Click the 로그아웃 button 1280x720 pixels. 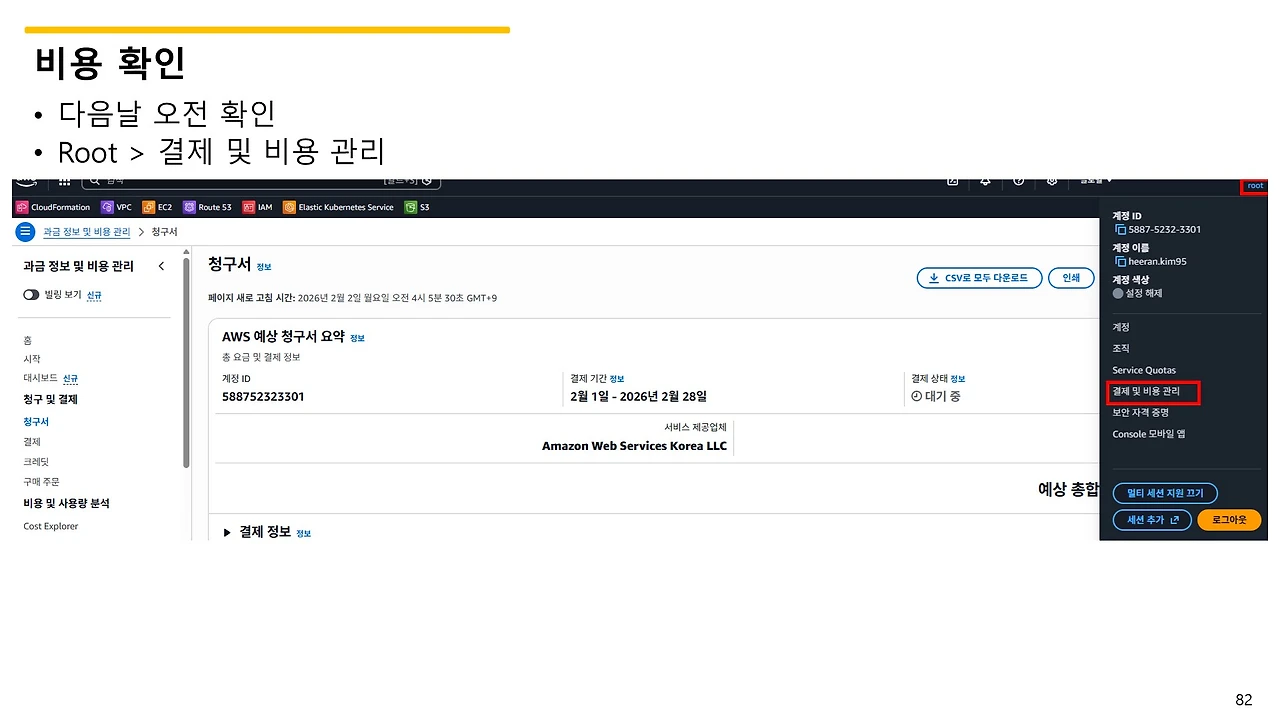tap(1229, 520)
